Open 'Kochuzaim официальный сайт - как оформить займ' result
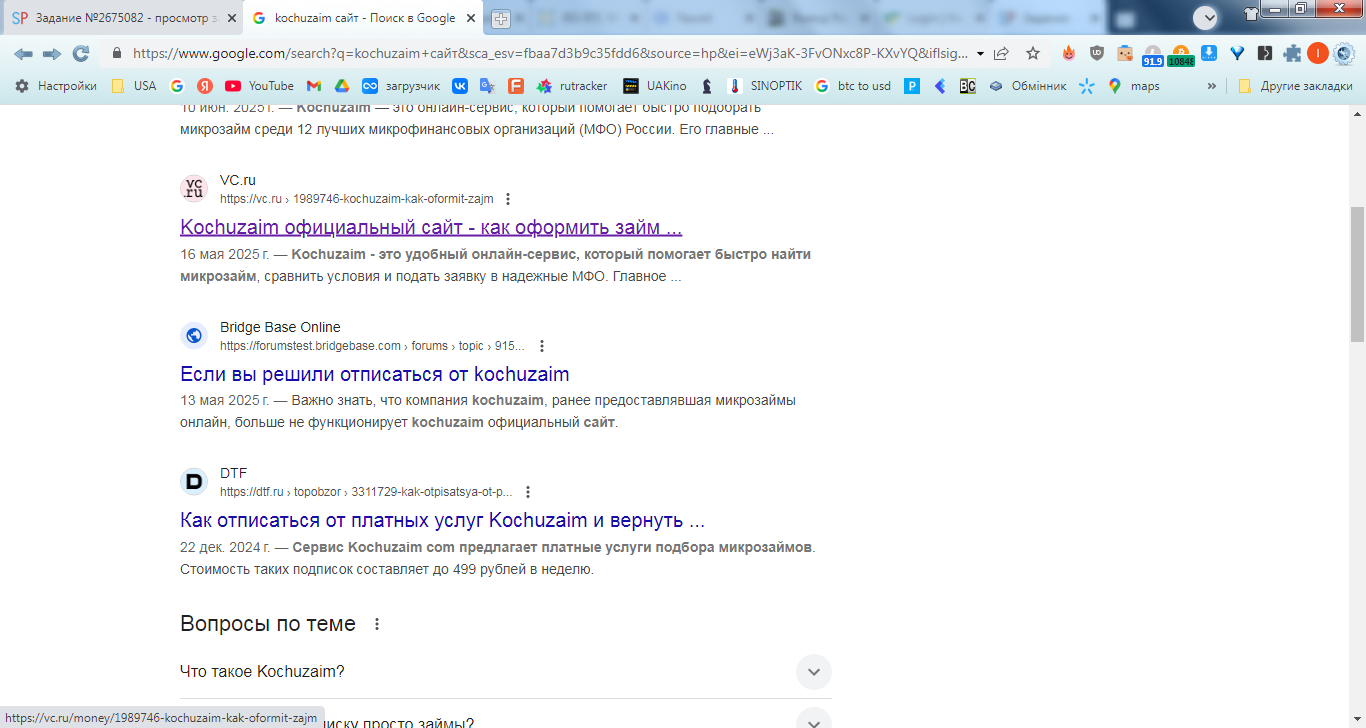Viewport: 1366px width, 728px height. tap(431, 228)
